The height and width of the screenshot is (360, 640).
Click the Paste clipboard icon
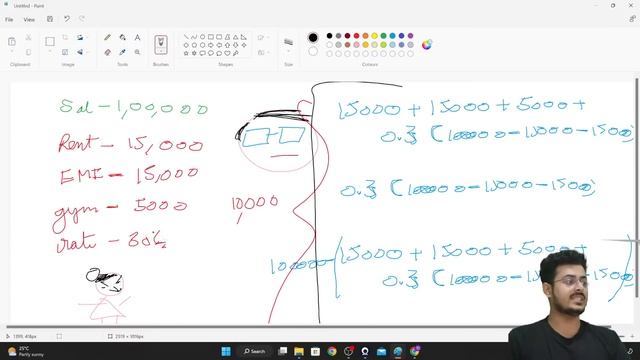coord(12,41)
